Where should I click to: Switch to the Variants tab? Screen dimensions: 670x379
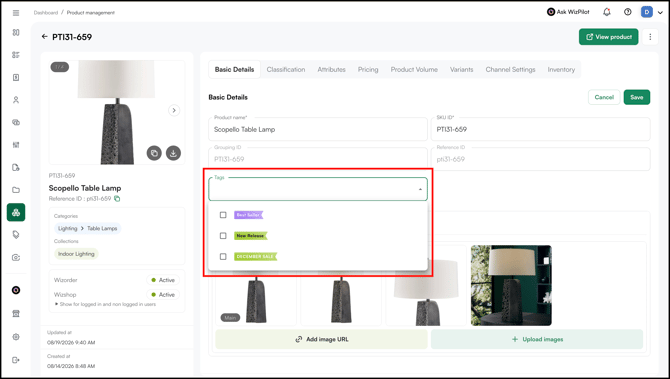(461, 69)
